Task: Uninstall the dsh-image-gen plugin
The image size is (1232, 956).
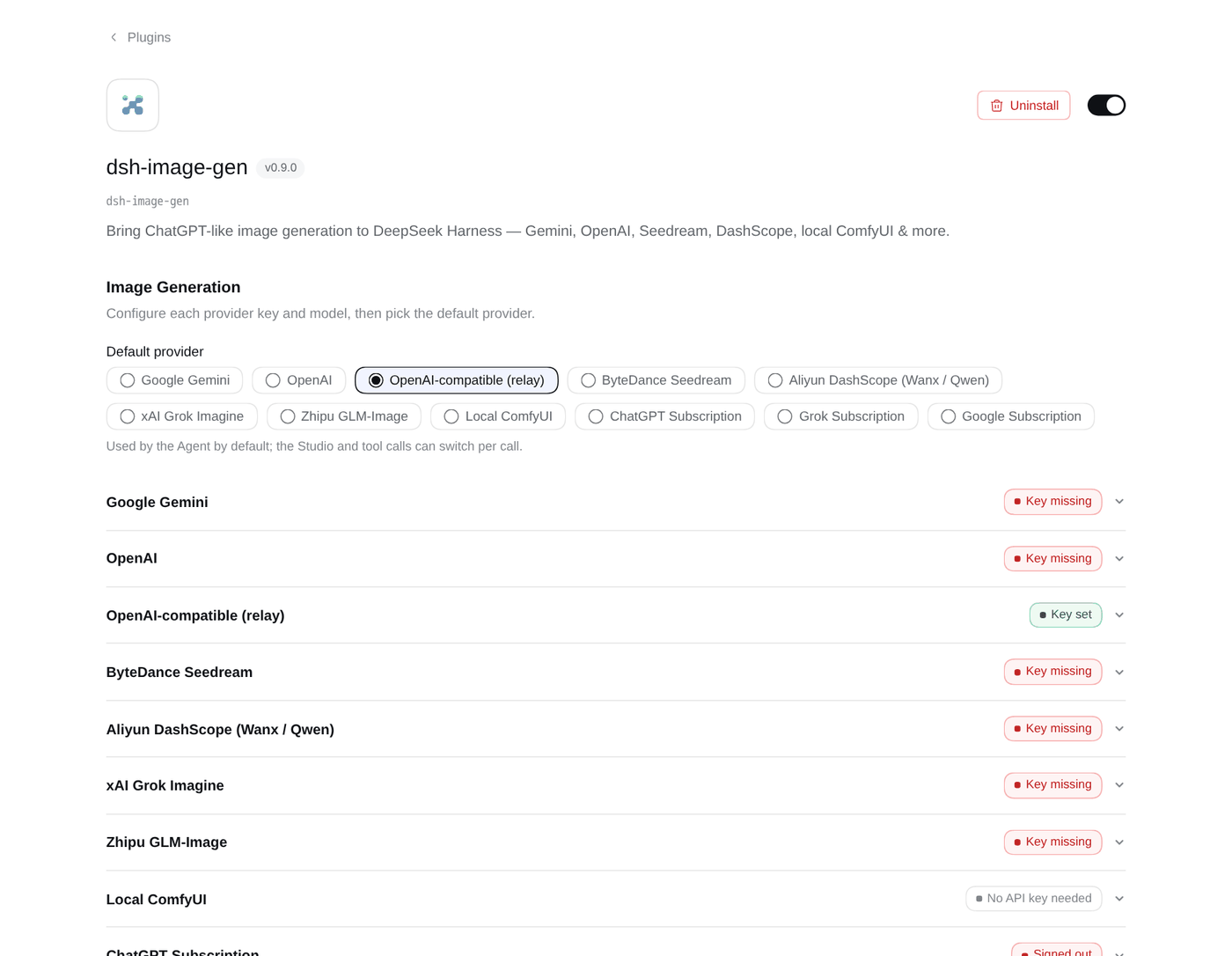Action: click(1023, 106)
